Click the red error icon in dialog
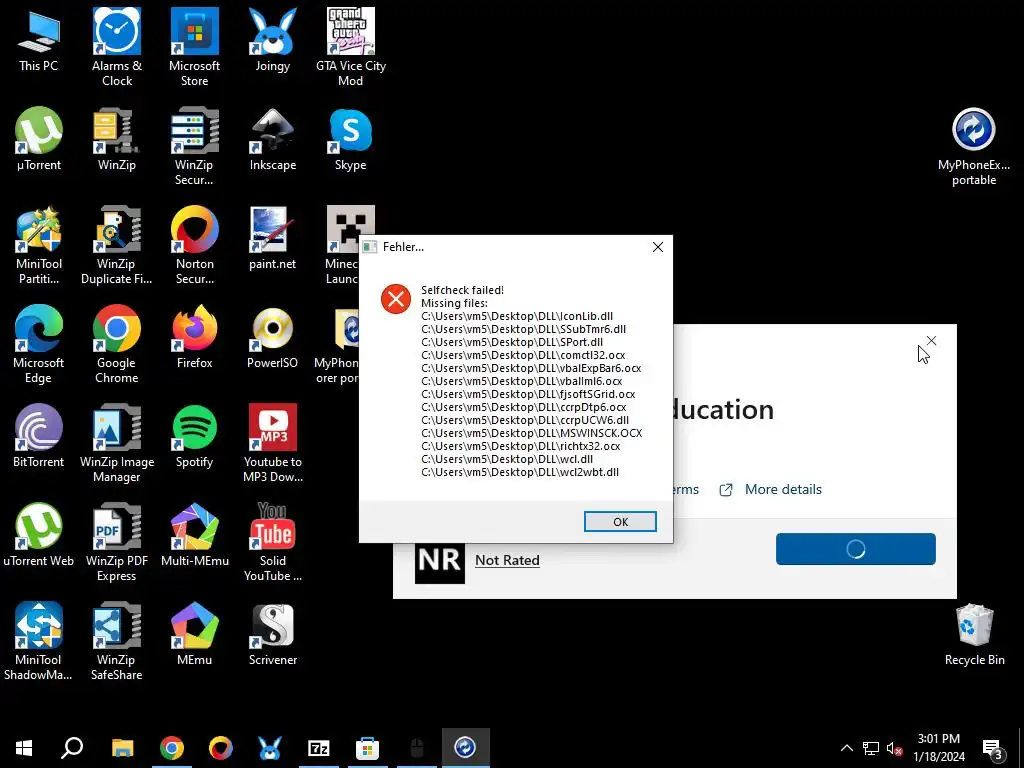 (x=396, y=299)
